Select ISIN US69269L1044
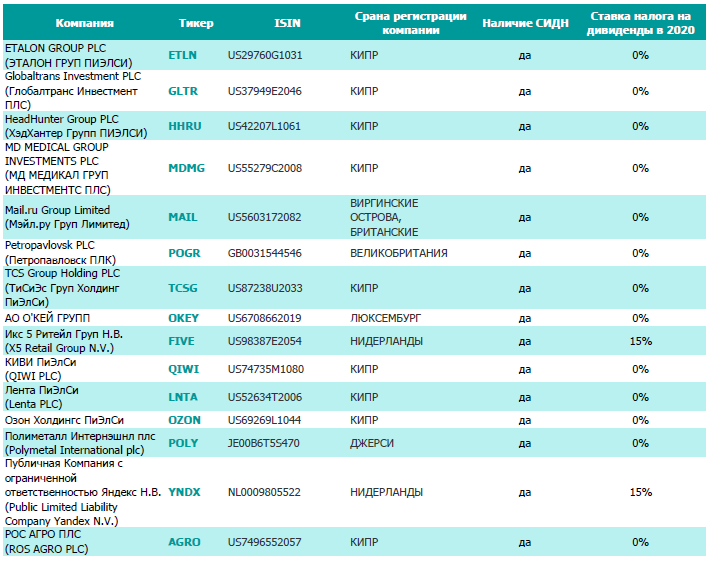708x562 pixels. pyautogui.click(x=264, y=420)
